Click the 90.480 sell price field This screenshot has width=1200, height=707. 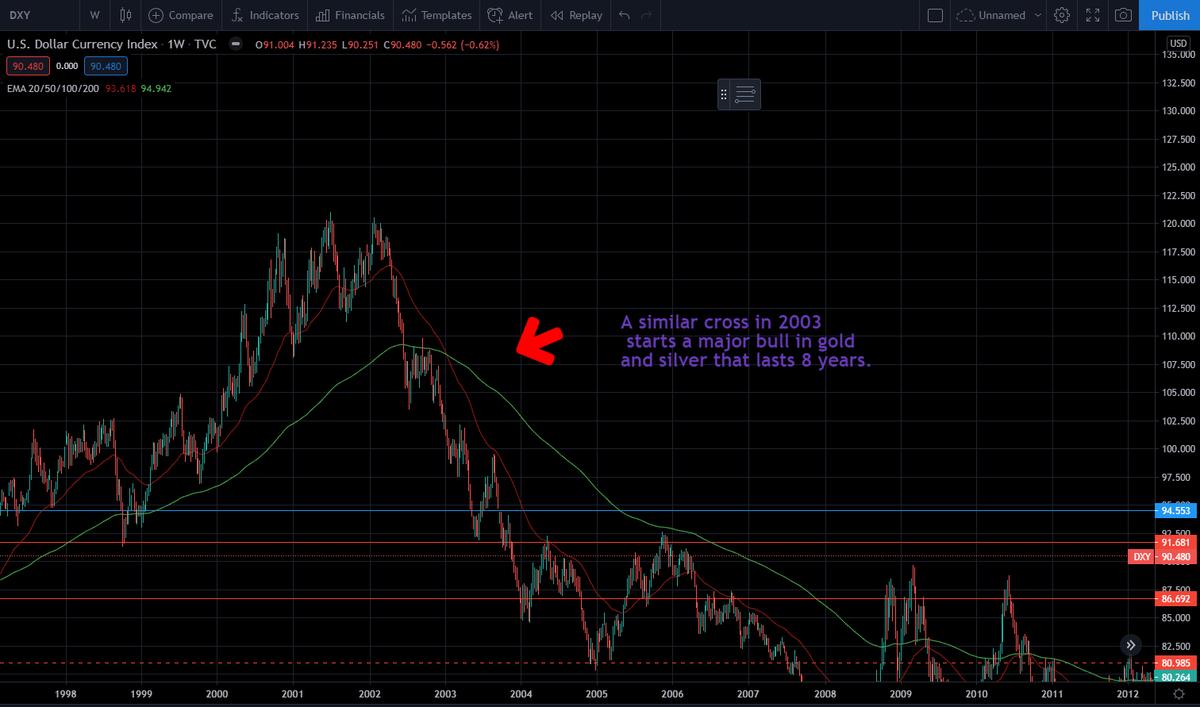point(27,65)
